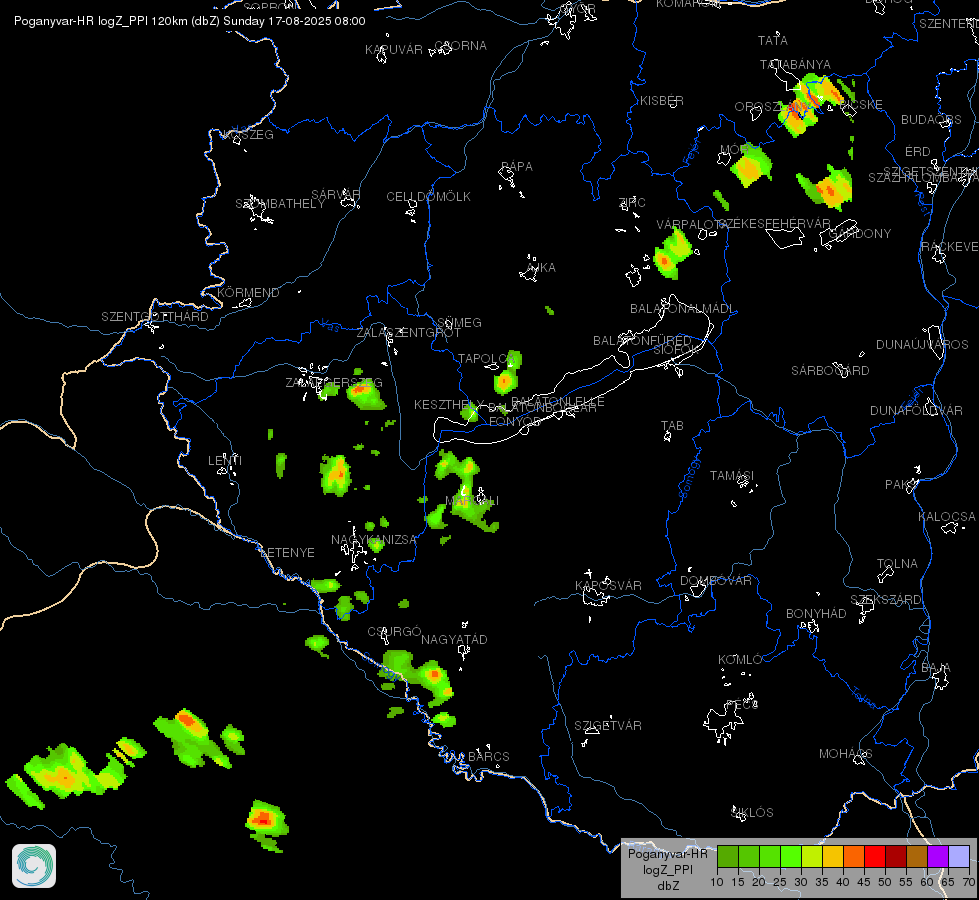Click the "TATABÁNYA" city label
Viewport: 979px width, 900px height.
pos(795,65)
